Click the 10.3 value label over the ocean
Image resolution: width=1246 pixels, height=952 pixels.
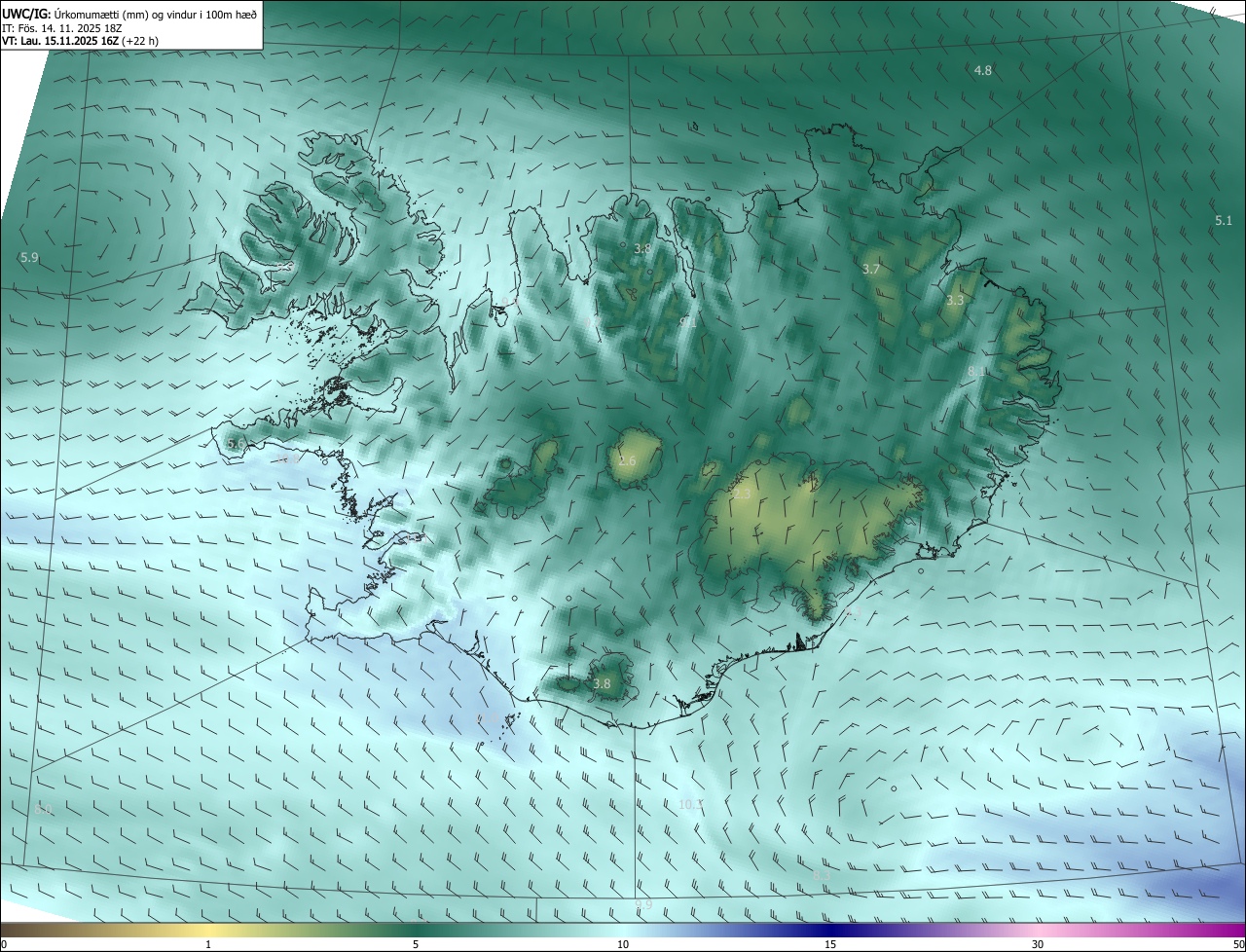tap(691, 805)
